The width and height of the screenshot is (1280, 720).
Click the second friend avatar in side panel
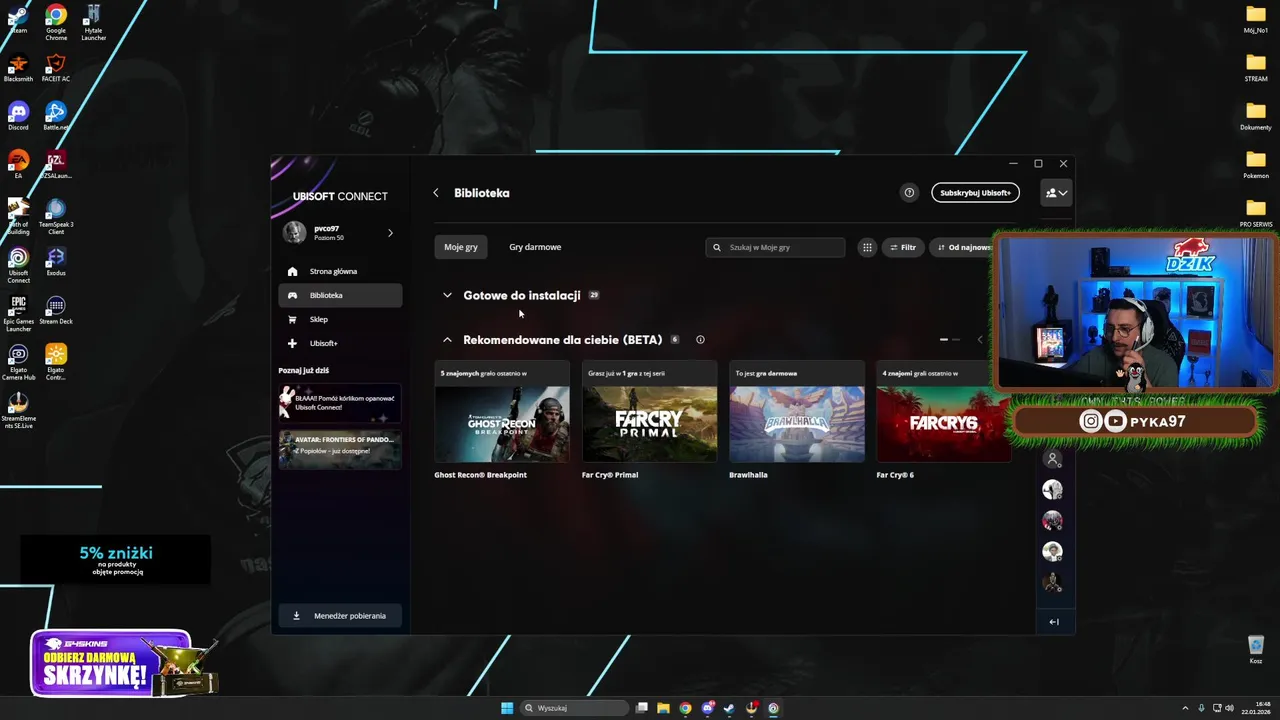point(1052,521)
